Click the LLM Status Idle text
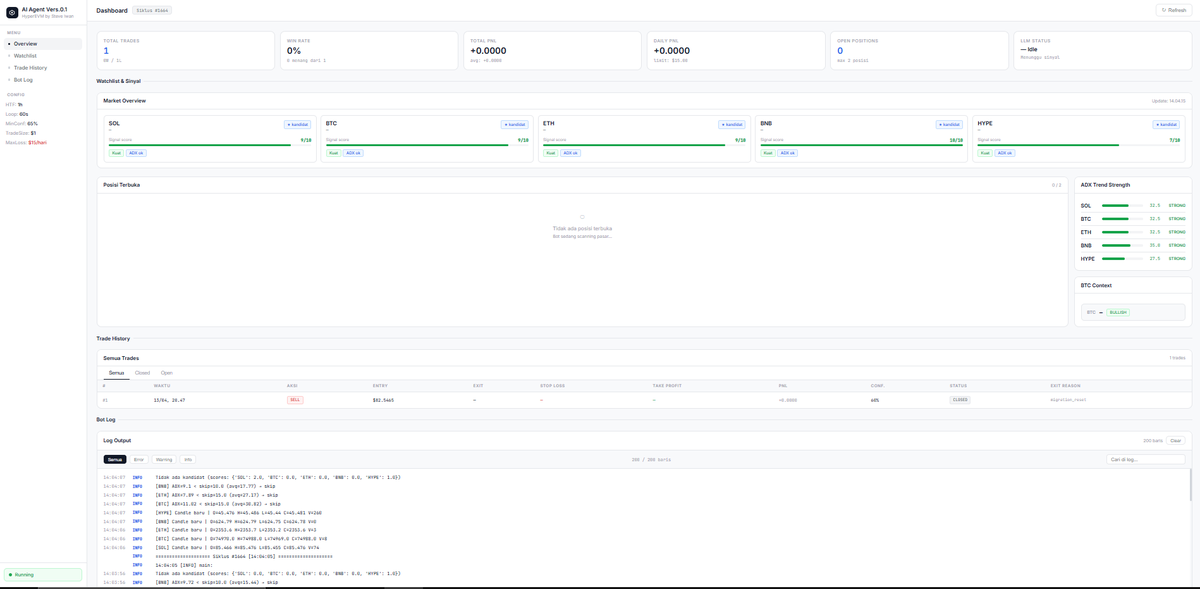This screenshot has width=1200, height=589. [1029, 49]
